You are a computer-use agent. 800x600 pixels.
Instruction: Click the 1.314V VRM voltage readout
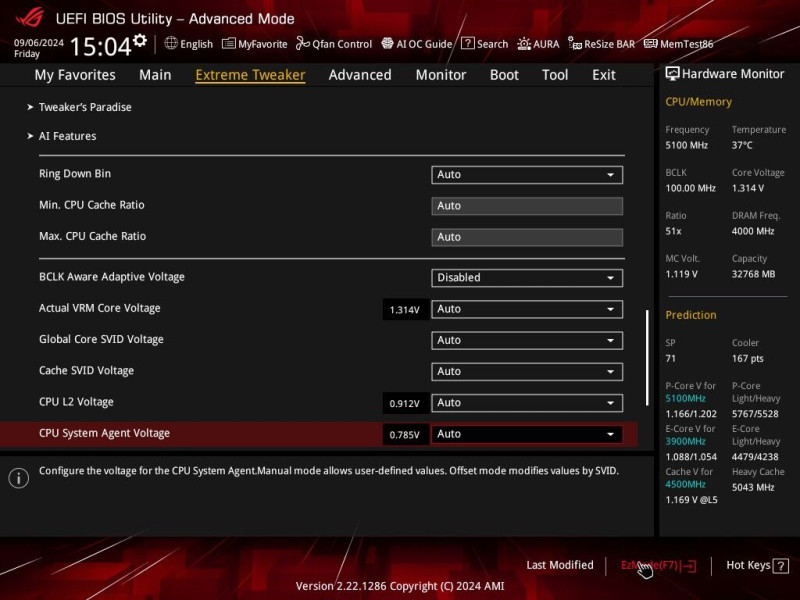pyautogui.click(x=405, y=310)
